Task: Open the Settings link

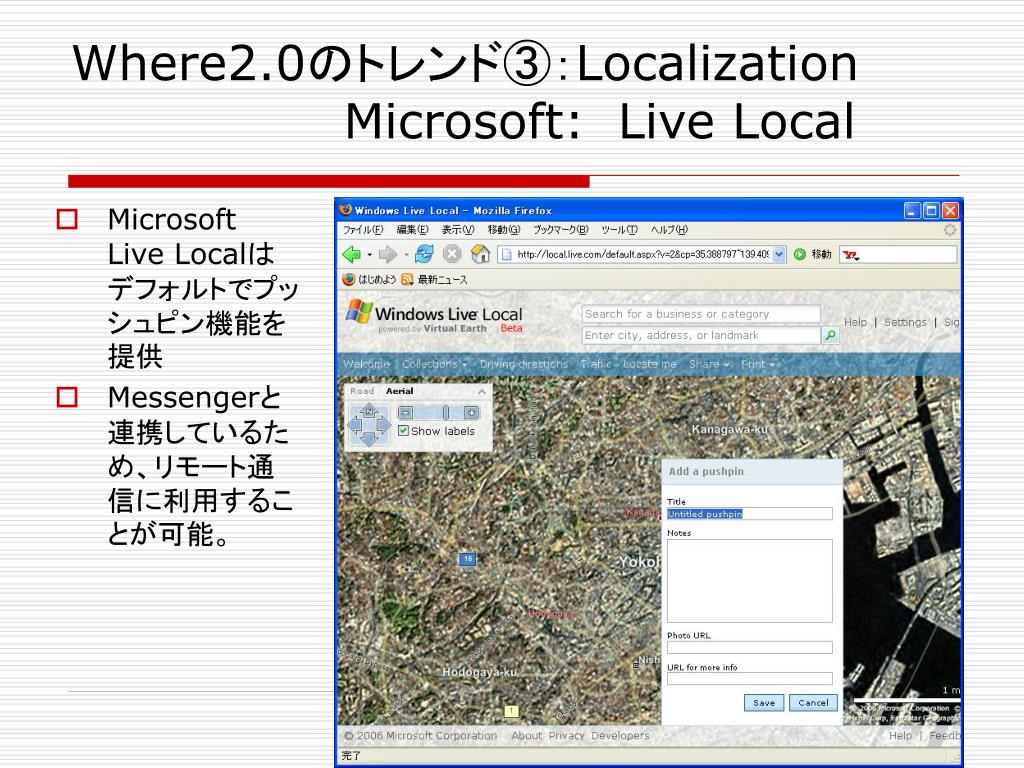Action: (x=905, y=322)
